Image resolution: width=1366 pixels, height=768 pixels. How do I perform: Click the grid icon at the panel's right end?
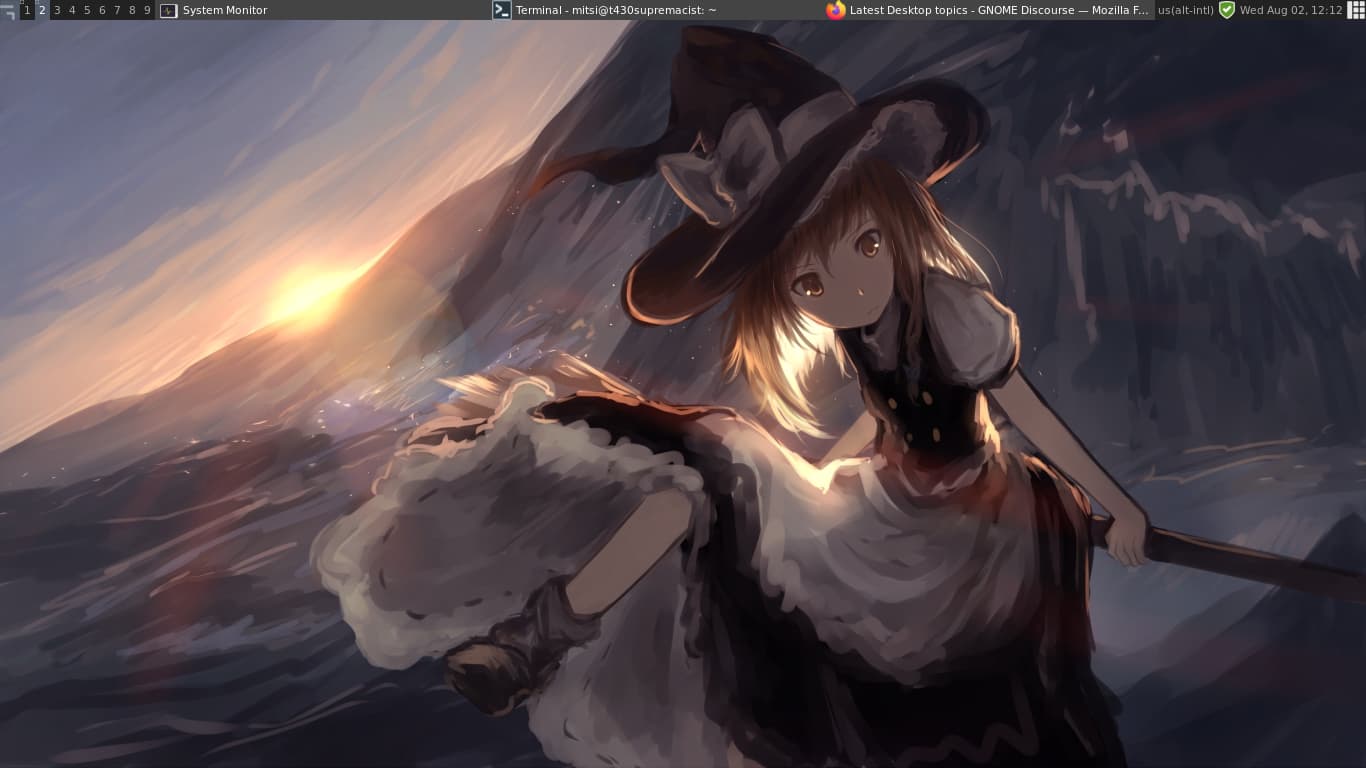point(1355,10)
